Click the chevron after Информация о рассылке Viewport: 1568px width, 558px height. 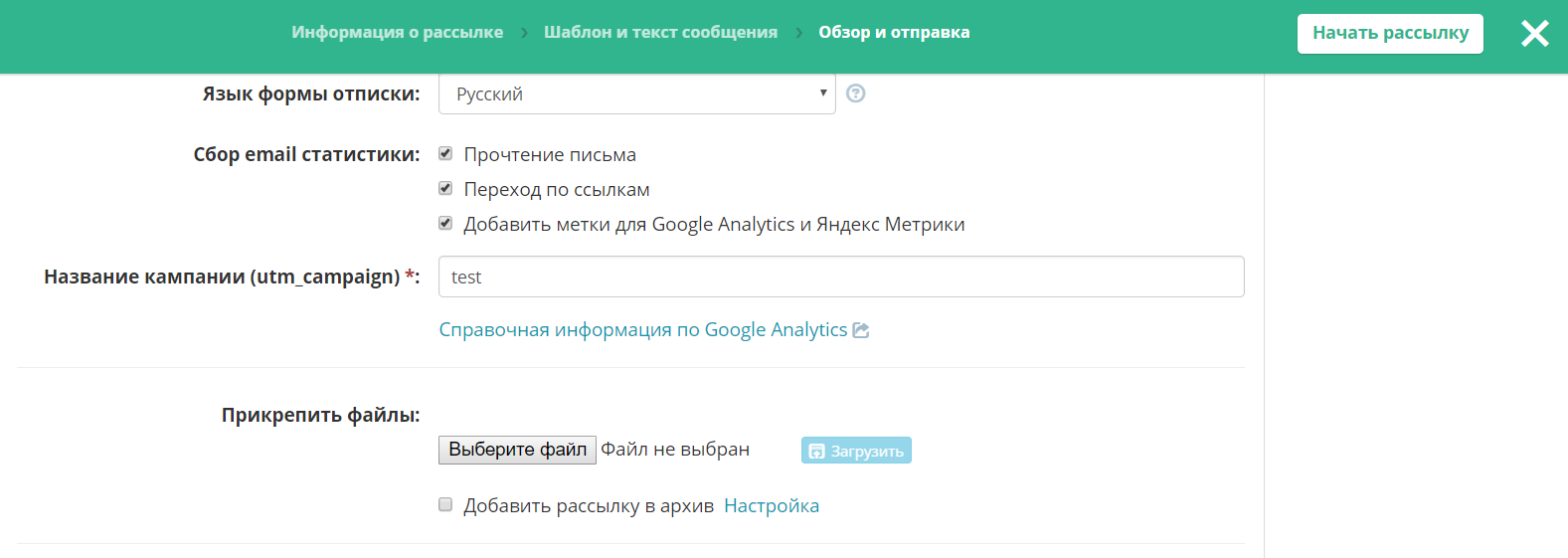524,33
